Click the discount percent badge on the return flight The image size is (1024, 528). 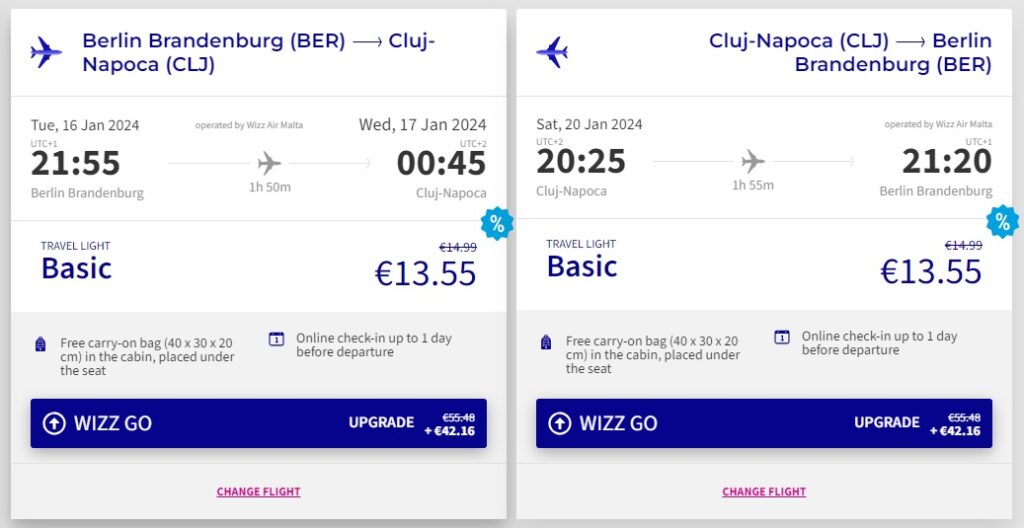(x=1003, y=222)
